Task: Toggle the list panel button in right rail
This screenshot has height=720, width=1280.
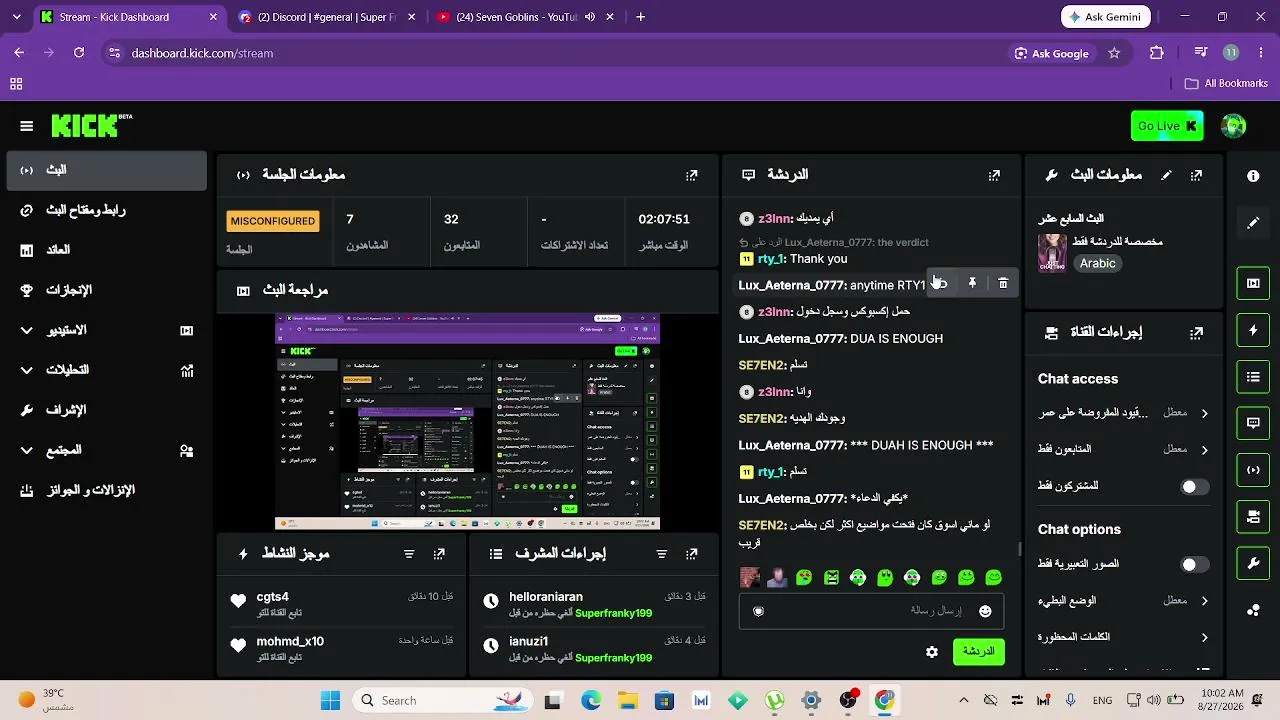Action: point(1253,377)
